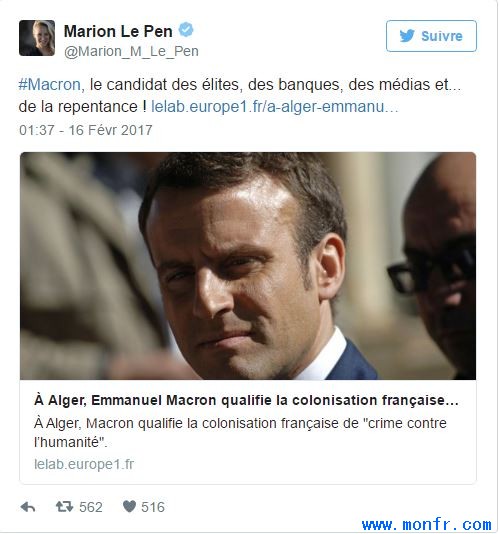
Task: Click the blue verified badge
Action: pyautogui.click(x=186, y=30)
